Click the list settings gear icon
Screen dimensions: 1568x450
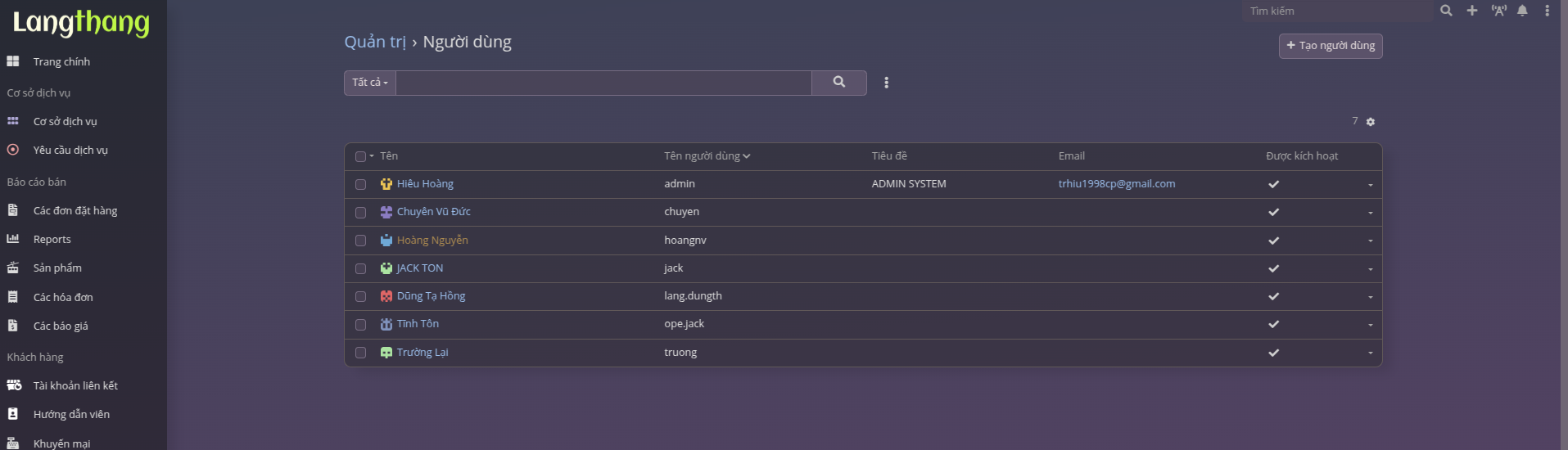click(1371, 122)
